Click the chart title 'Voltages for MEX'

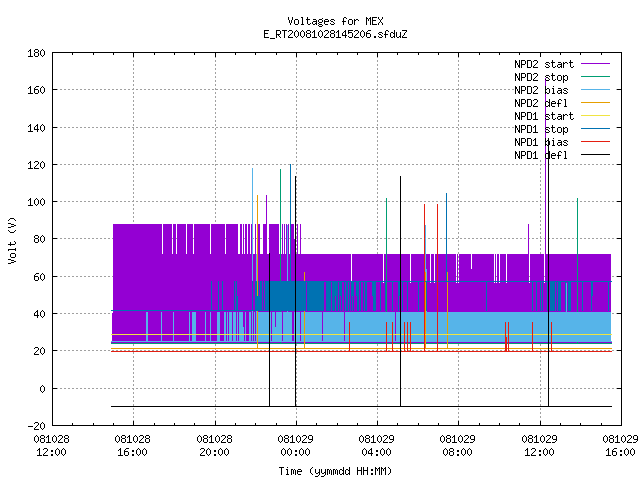tap(335, 21)
